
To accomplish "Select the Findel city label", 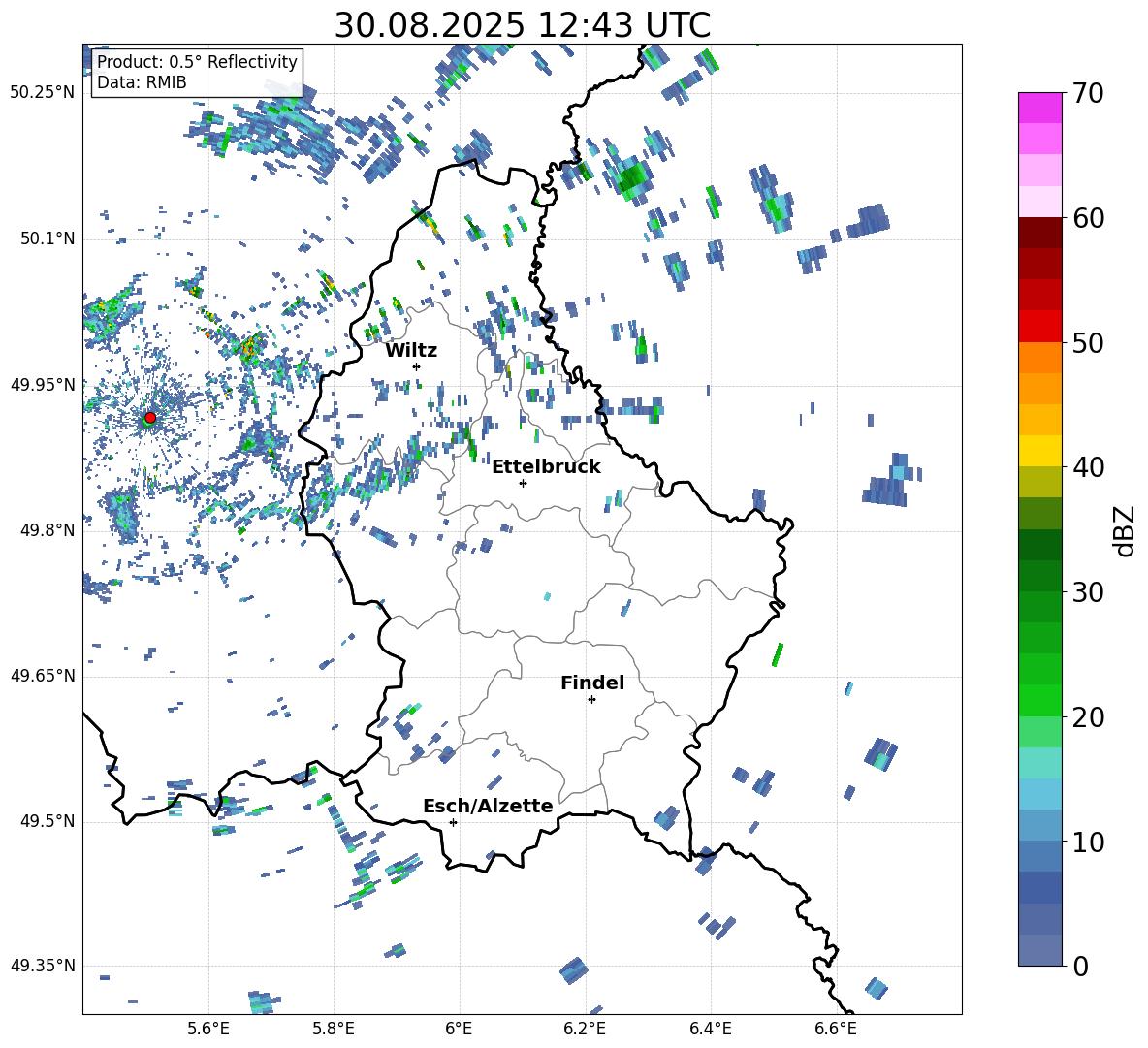I will (x=592, y=683).
